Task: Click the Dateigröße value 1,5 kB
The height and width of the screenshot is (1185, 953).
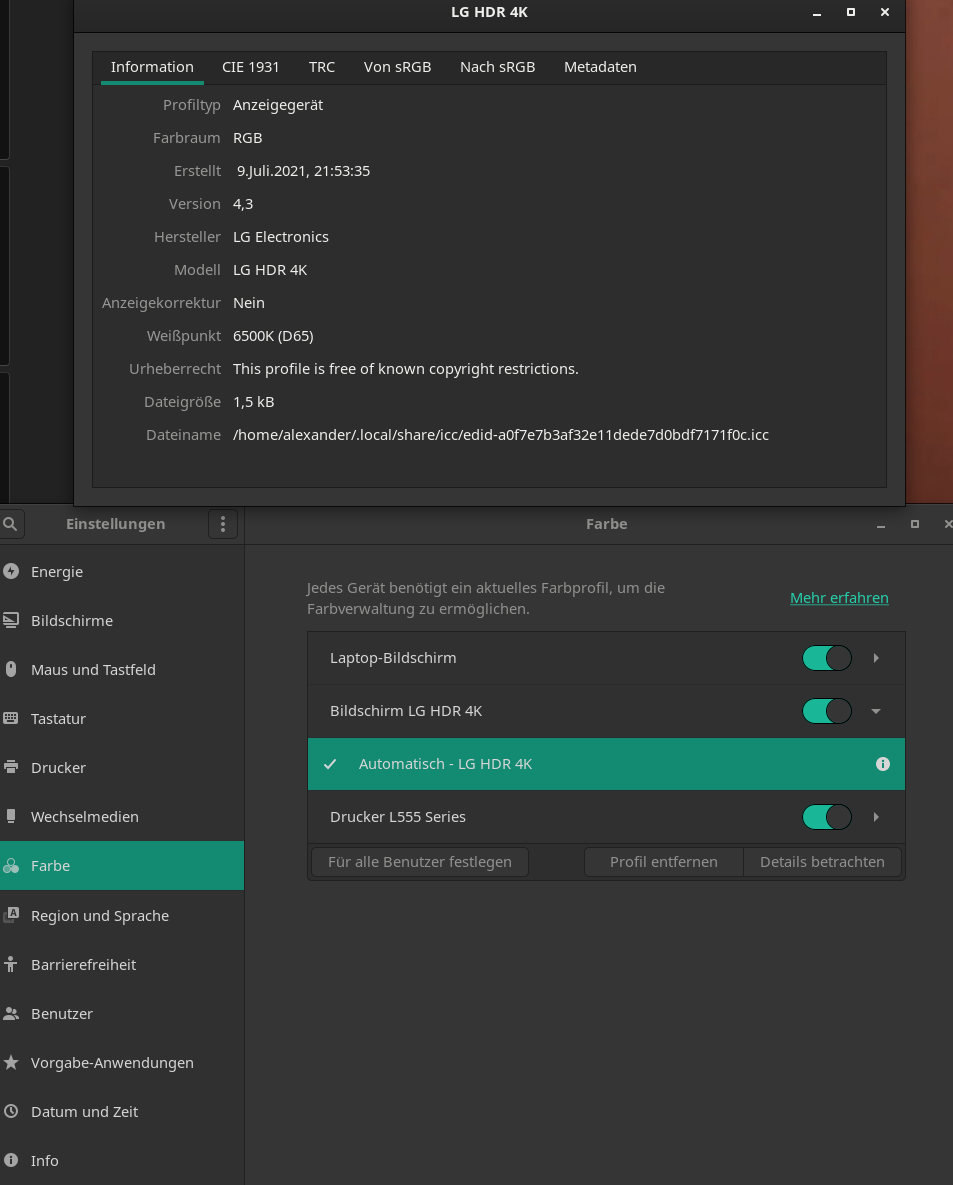Action: [x=253, y=402]
